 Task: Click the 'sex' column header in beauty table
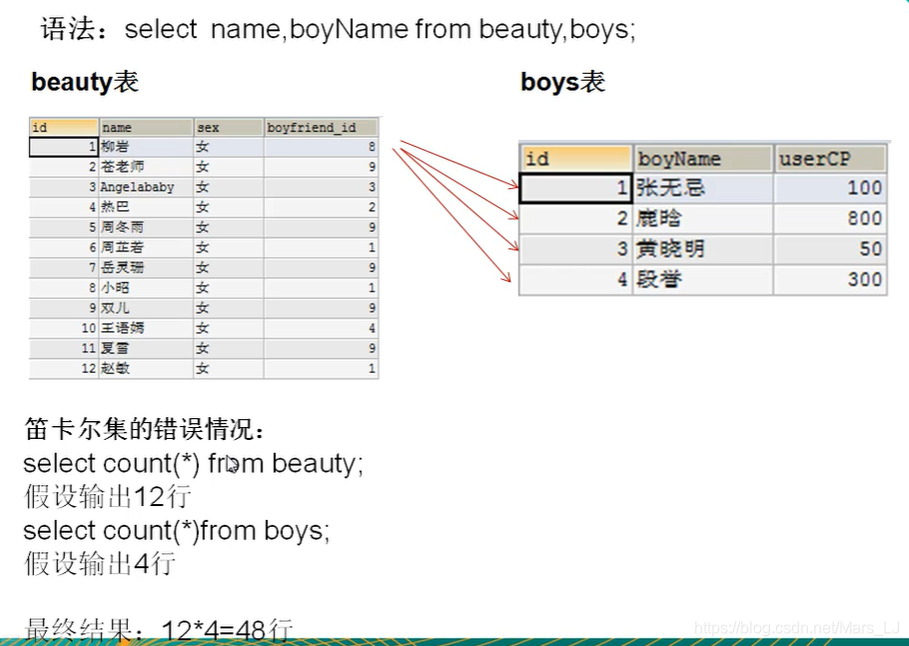click(x=228, y=128)
